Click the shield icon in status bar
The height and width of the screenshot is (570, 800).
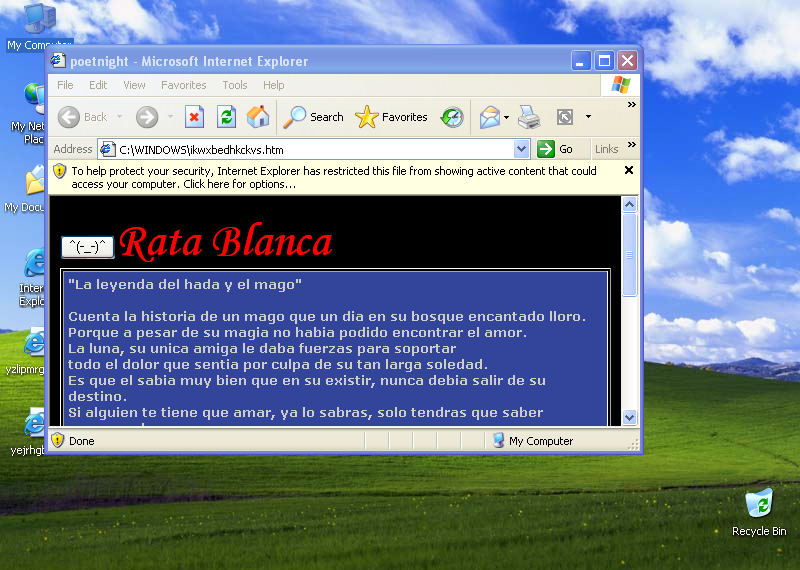tap(58, 440)
